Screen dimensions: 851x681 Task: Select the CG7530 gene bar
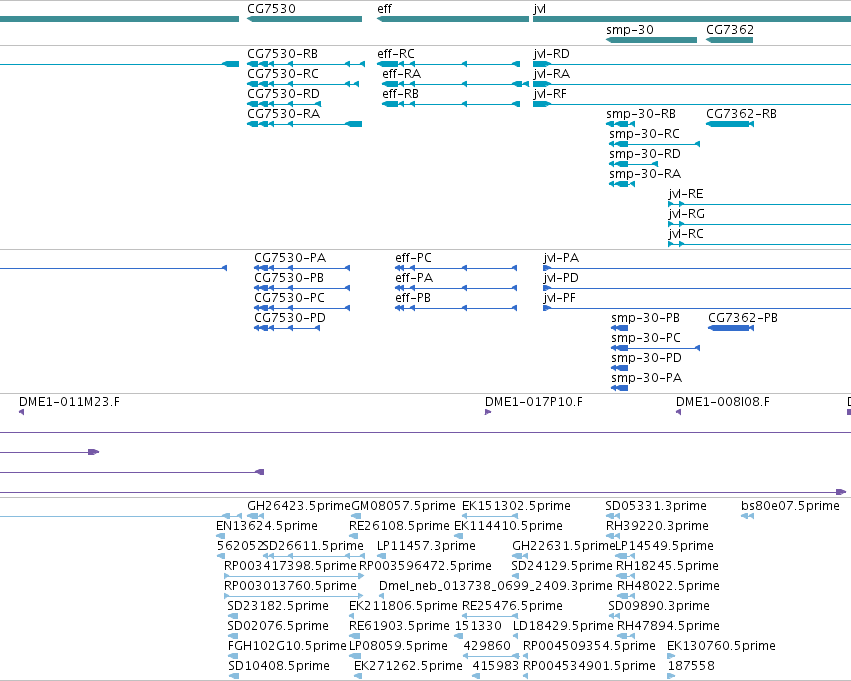coord(304,19)
